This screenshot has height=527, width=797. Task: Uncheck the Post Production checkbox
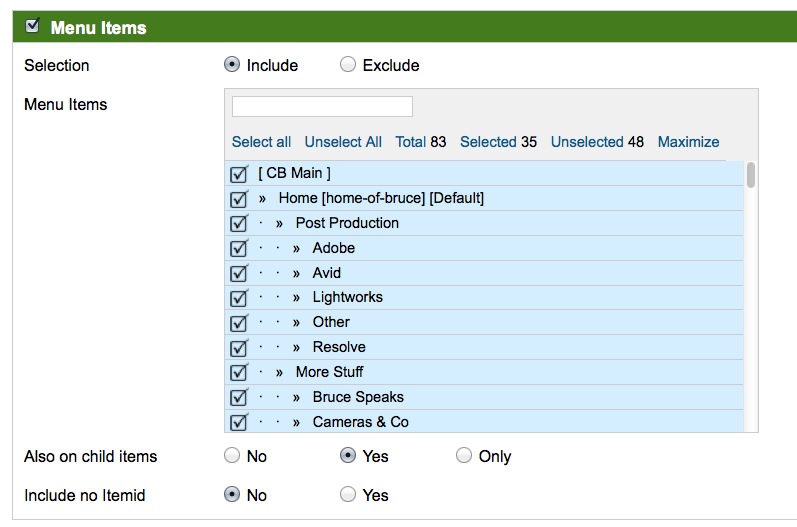coord(239,224)
